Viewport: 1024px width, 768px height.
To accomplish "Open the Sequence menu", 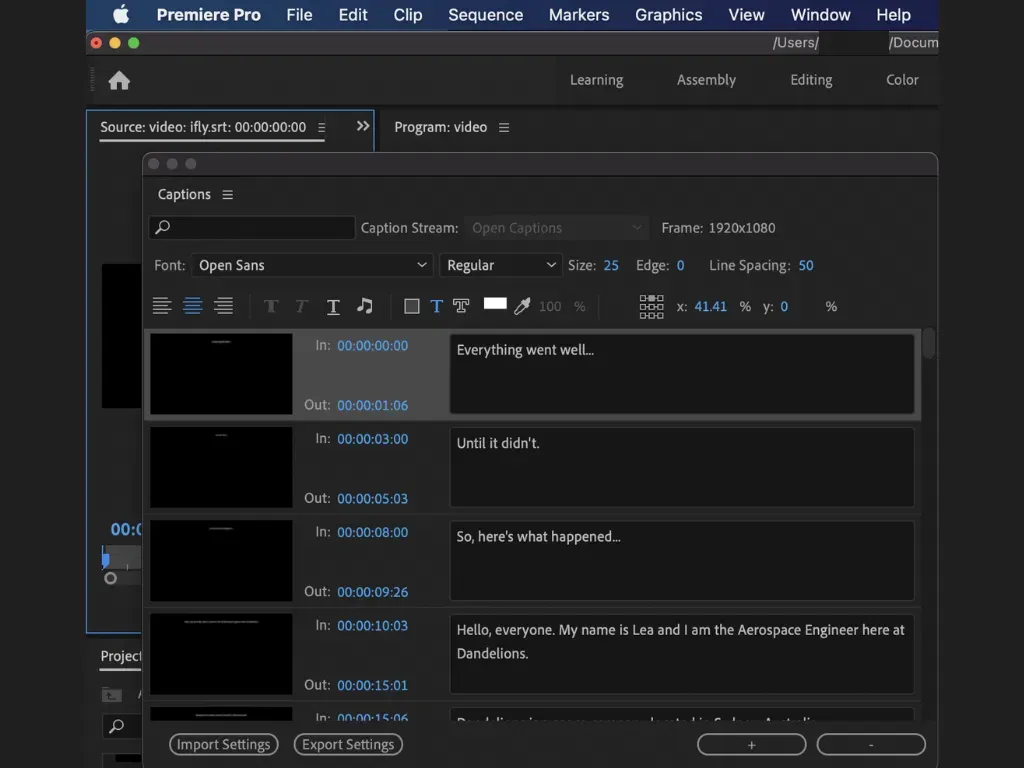I will point(485,14).
